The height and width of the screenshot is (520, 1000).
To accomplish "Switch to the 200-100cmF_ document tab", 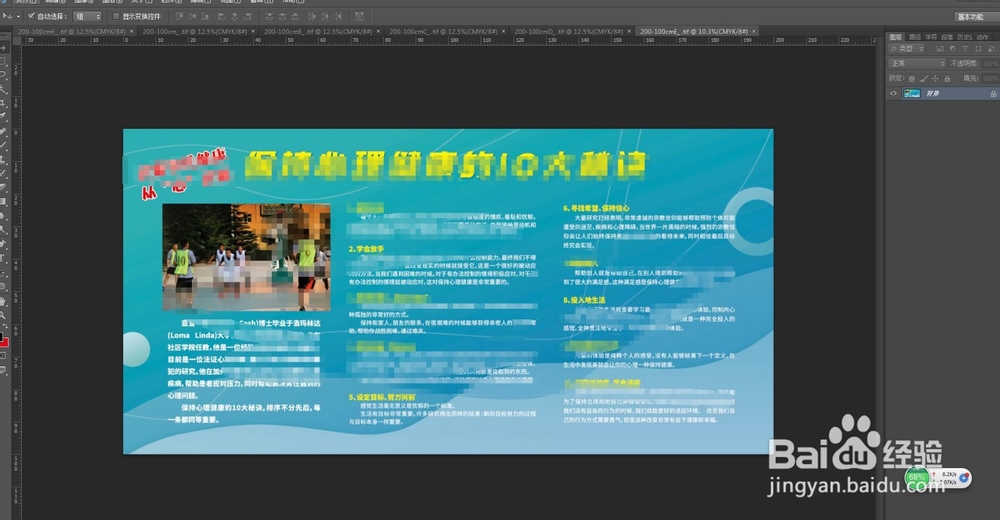I will point(70,31).
